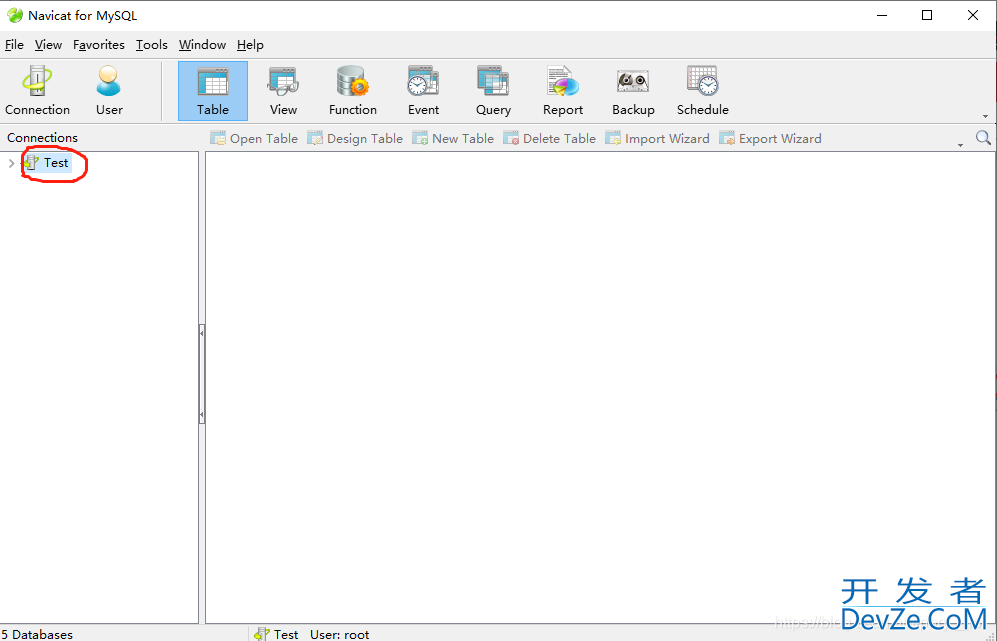
Task: Click Design Table in object toolbar
Action: pos(355,139)
